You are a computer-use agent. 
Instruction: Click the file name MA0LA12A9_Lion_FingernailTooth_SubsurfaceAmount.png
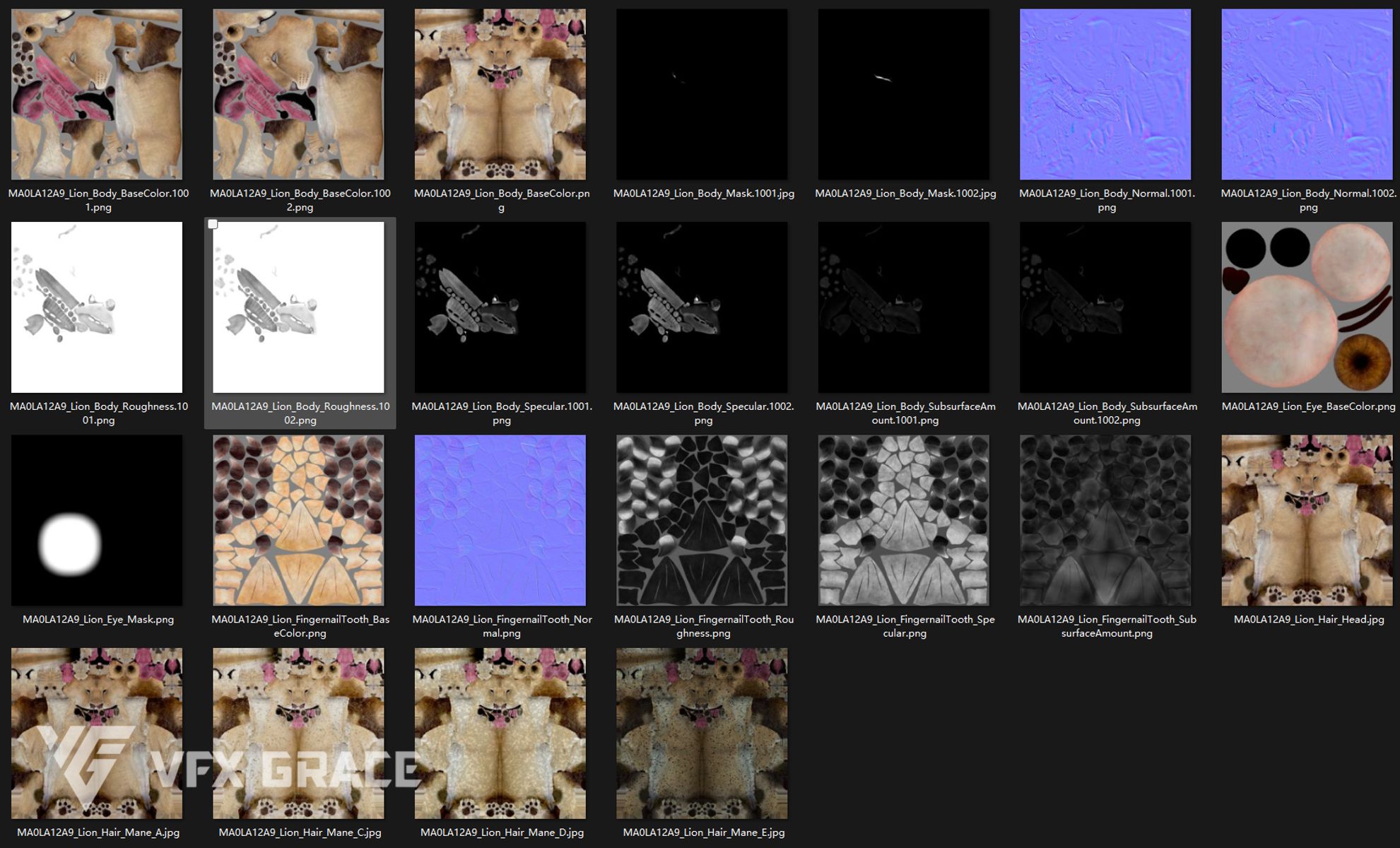[x=1107, y=626]
